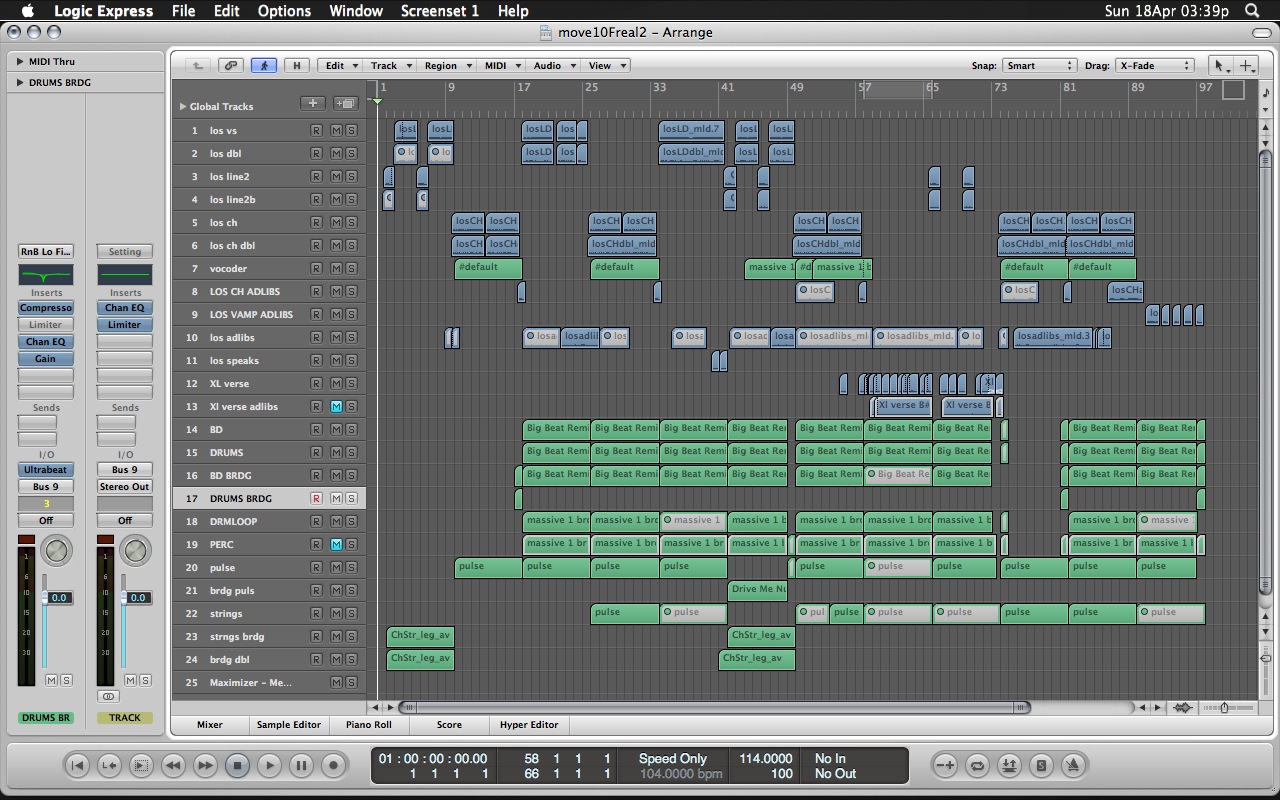Open the Pointer tool menu
Viewport: 1280px width, 800px height.
[1220, 66]
